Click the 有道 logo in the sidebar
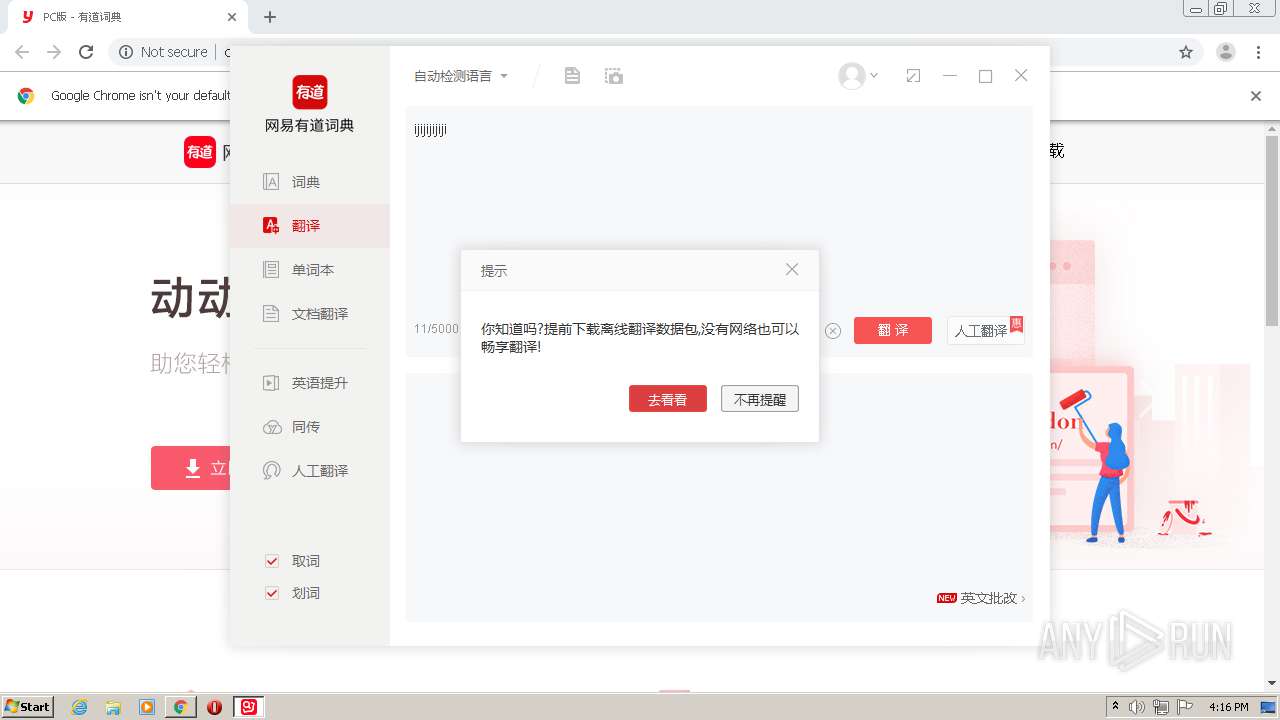 310,92
